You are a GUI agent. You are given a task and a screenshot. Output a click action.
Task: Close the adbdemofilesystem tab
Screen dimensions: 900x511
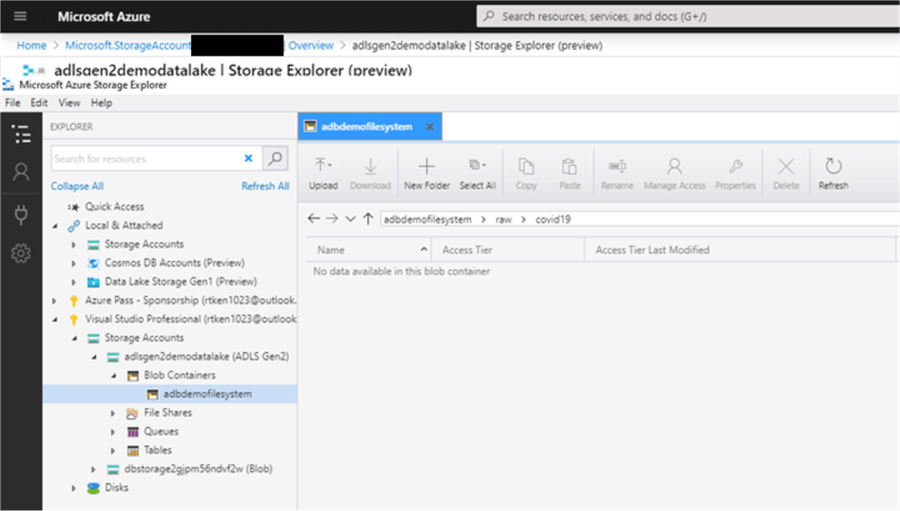pos(429,126)
